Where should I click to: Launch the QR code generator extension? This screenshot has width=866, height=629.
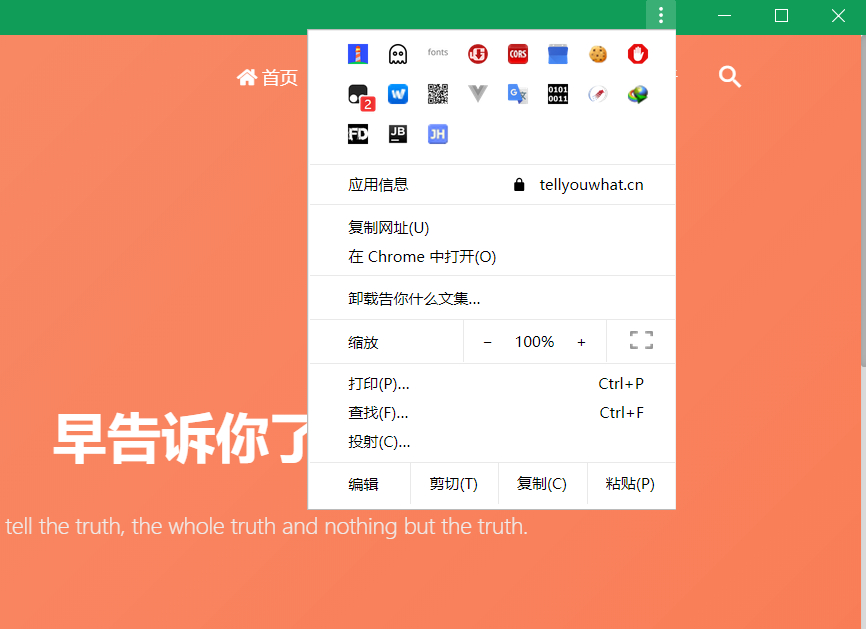click(x=438, y=94)
